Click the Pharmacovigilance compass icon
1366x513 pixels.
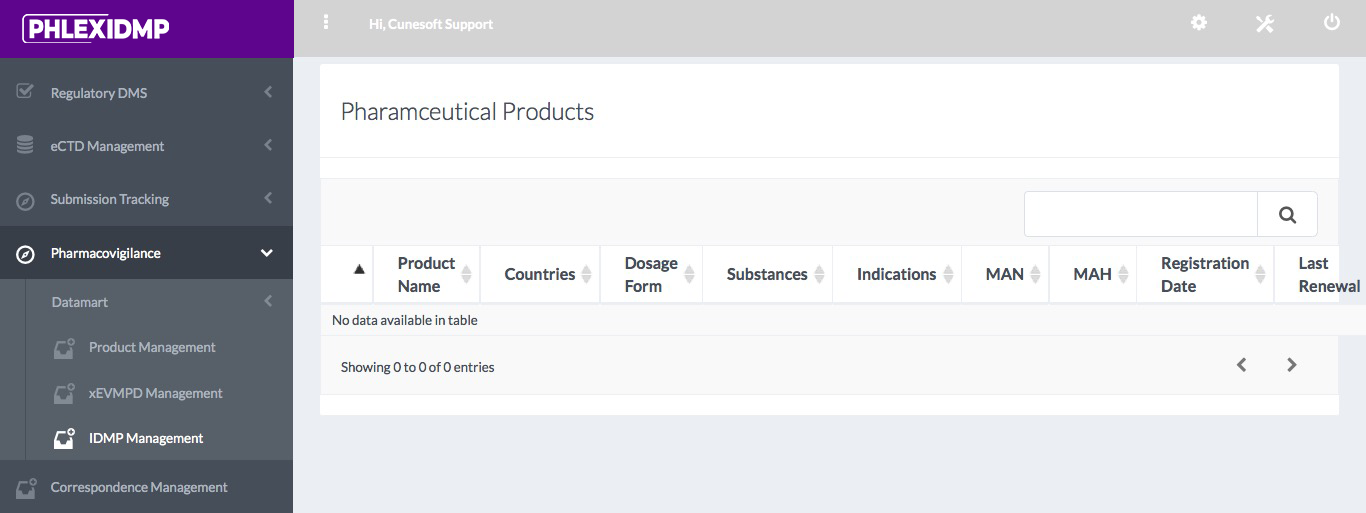(x=26, y=254)
